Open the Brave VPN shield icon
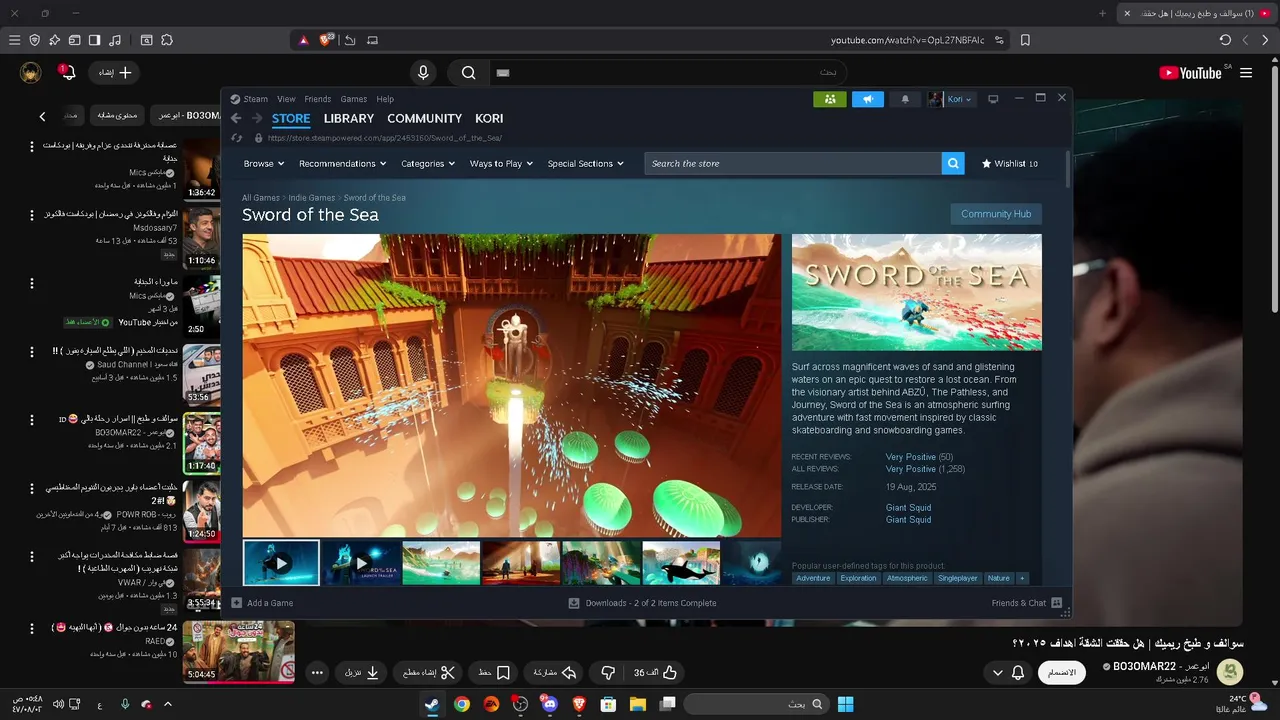Viewport: 1280px width, 720px height. [34, 40]
